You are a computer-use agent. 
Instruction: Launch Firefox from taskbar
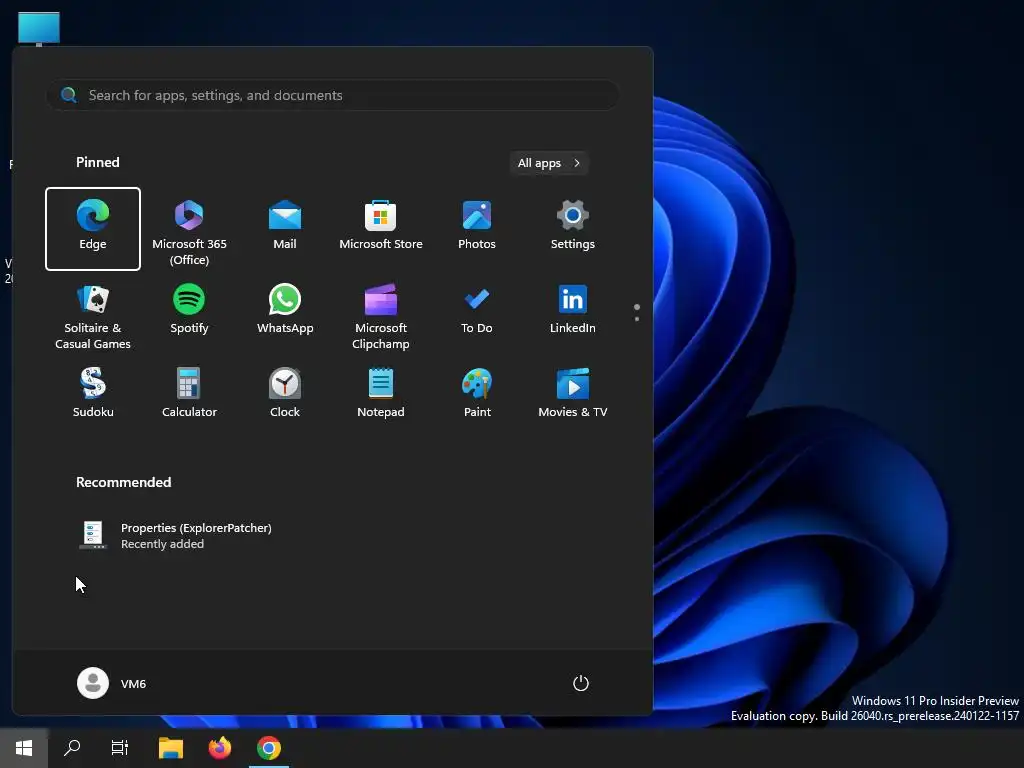click(220, 748)
